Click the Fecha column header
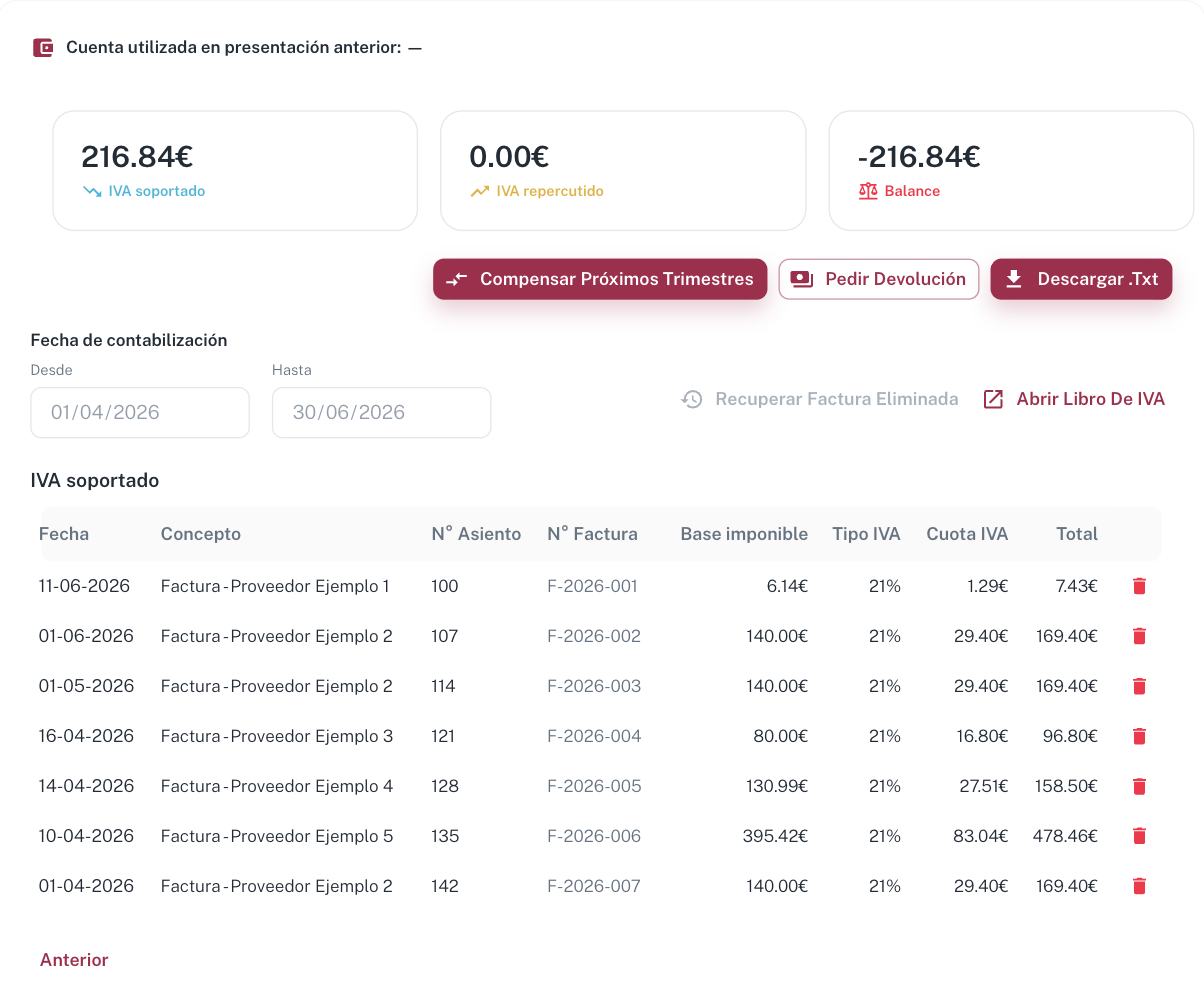Screen dimensions: 1204x994 coord(64,534)
